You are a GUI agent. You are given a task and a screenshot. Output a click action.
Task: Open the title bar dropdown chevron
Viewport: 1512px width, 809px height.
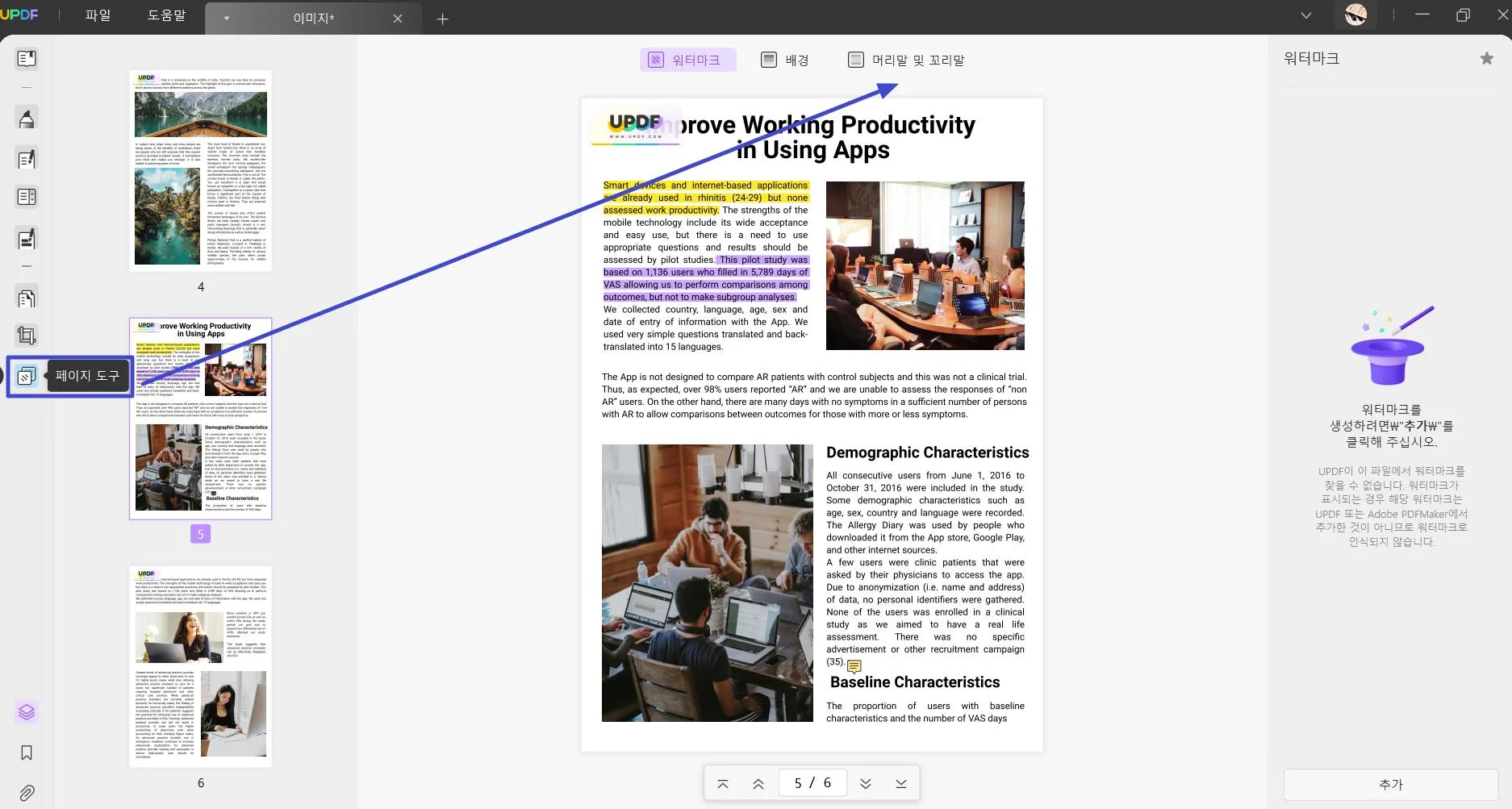coord(1306,15)
